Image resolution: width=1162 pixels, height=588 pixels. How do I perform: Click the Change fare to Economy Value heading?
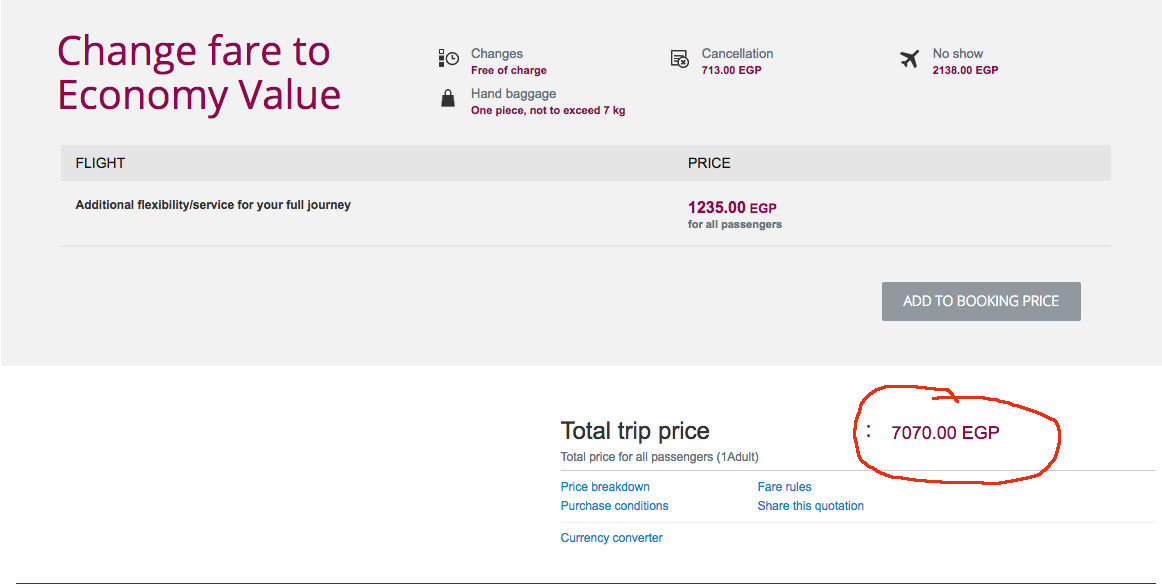pos(199,73)
